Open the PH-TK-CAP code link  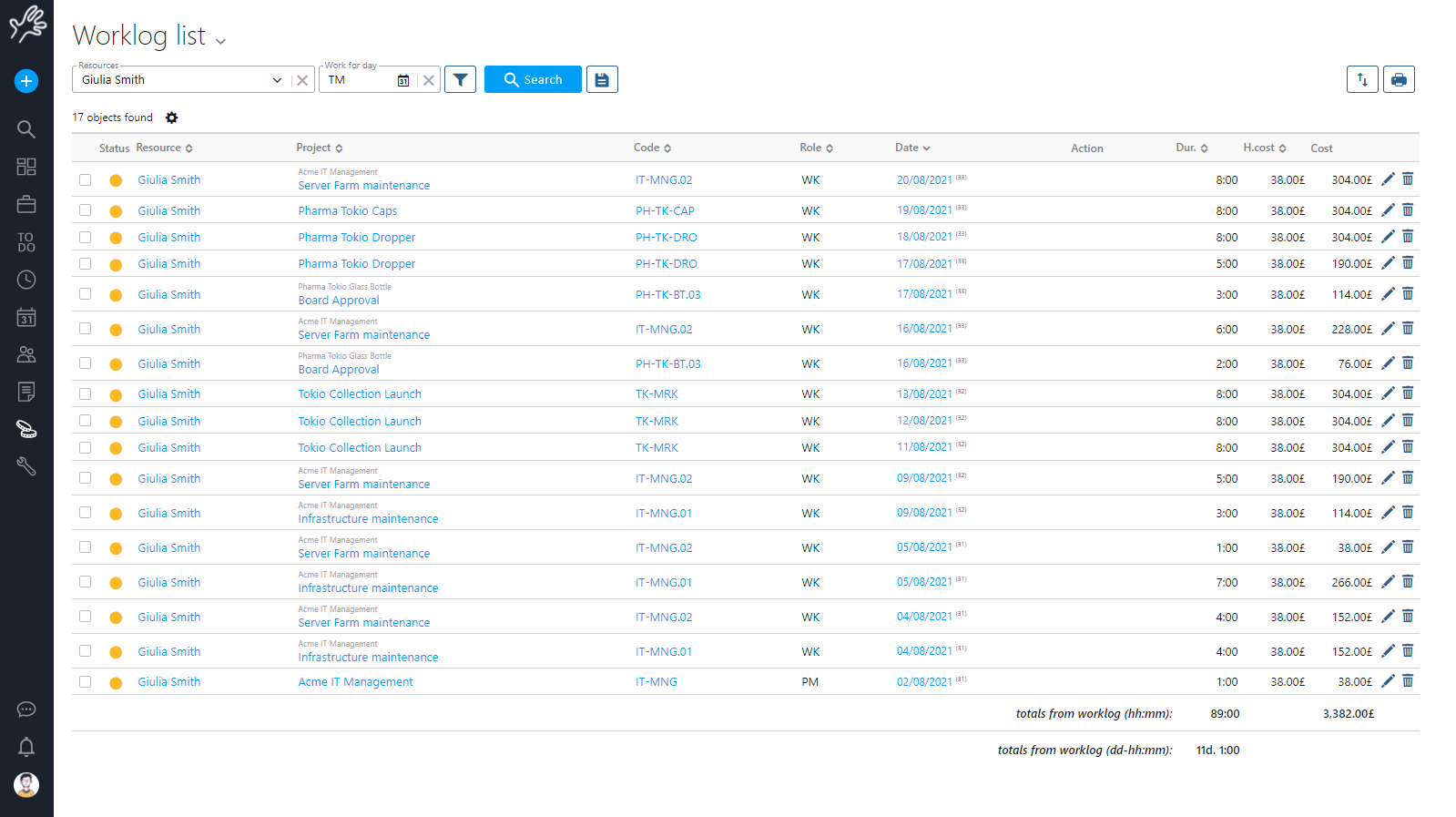[x=665, y=211]
